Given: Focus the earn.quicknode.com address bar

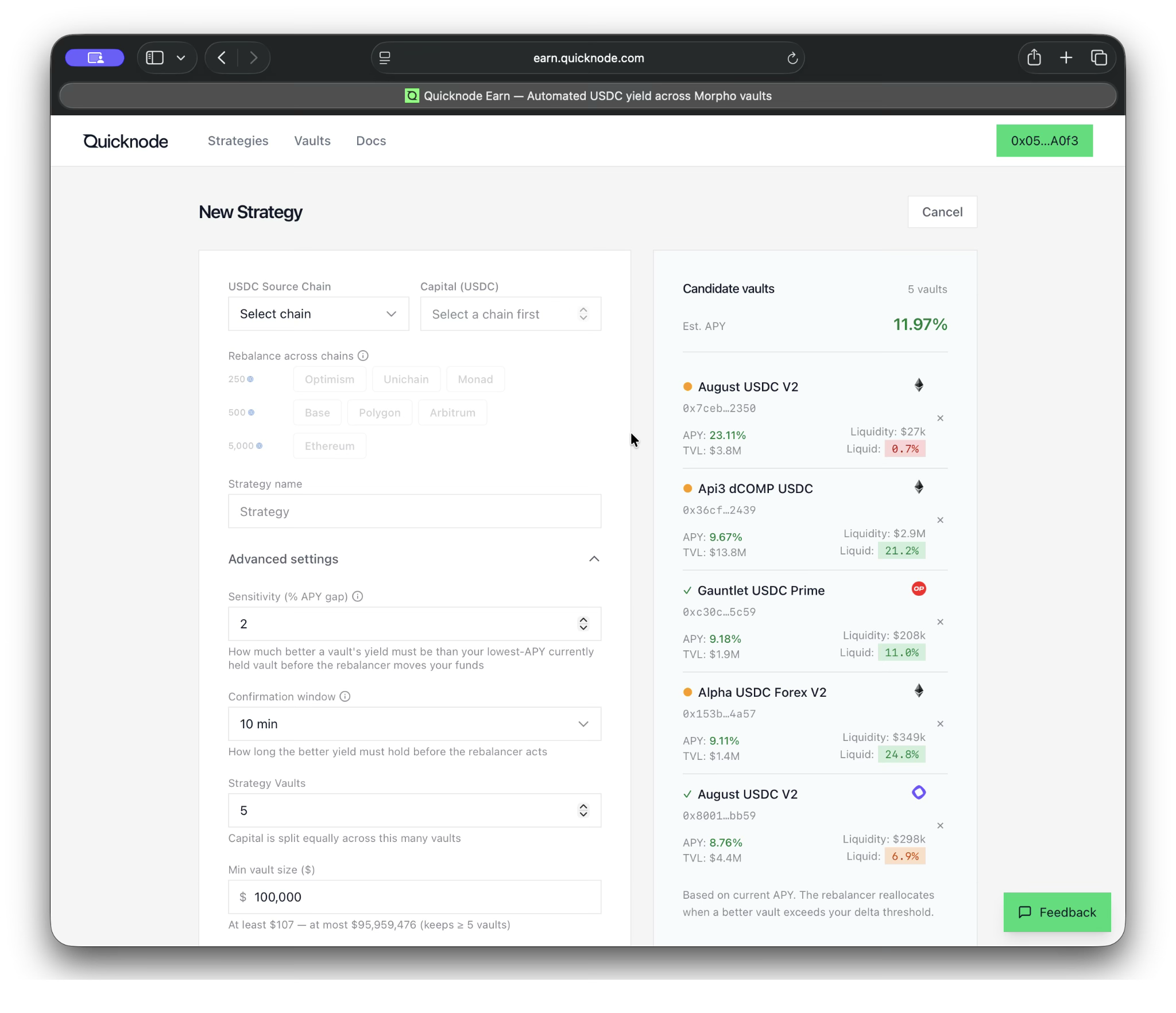Looking at the screenshot, I should tap(587, 57).
